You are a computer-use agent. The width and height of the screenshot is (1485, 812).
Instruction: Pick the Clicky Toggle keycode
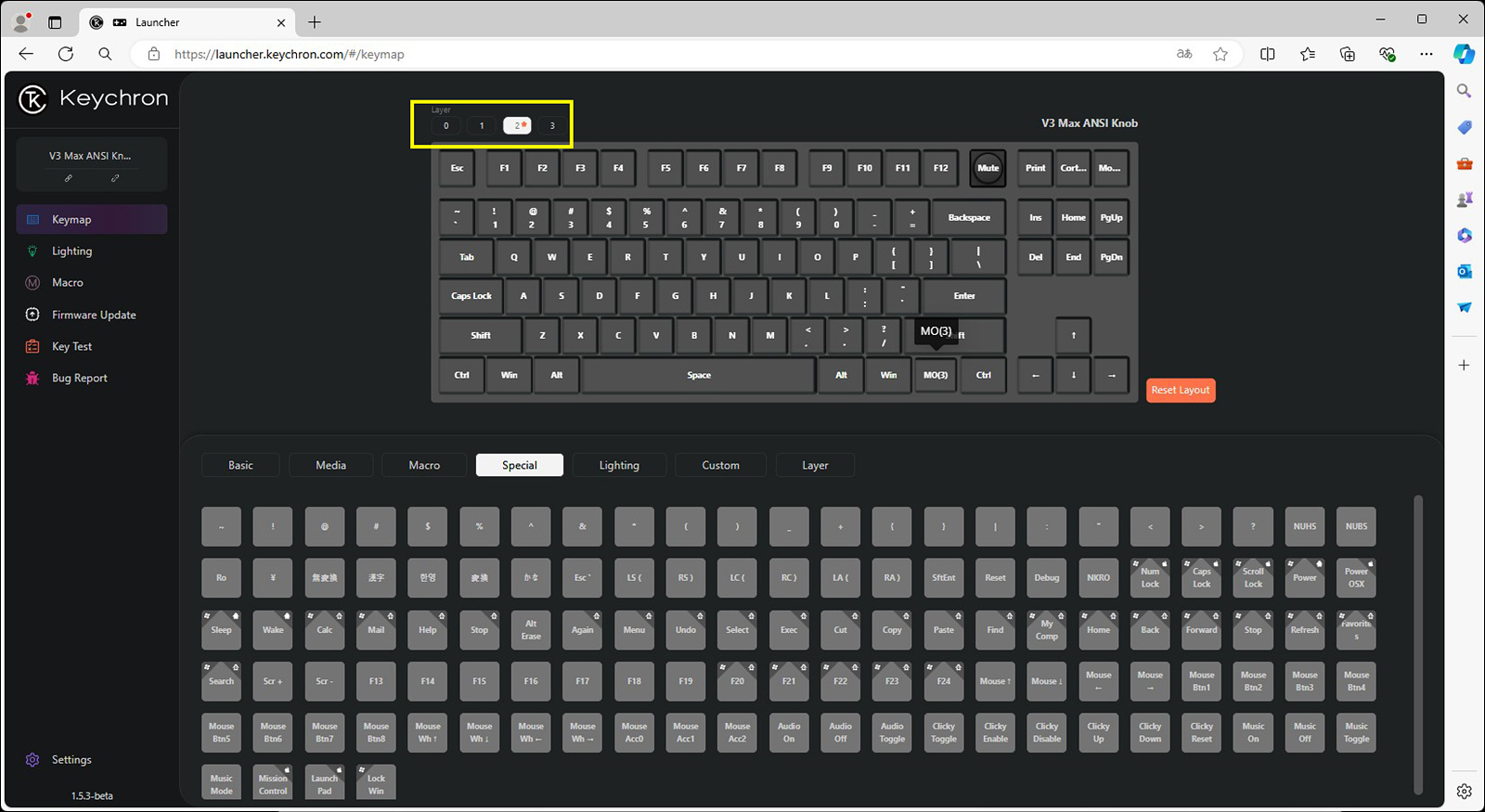944,732
